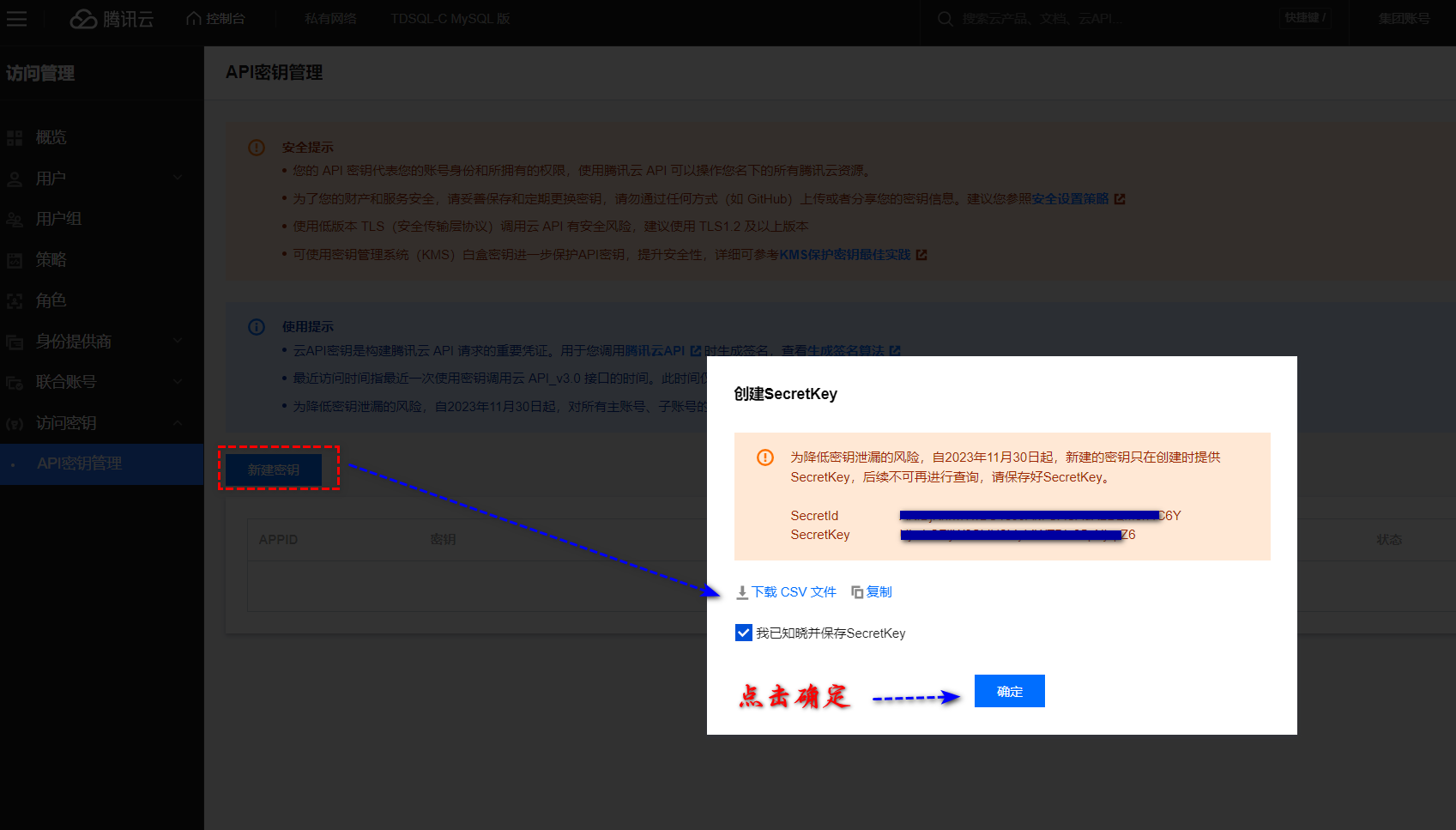
Task: Click the 访问管理 sidebar title
Action: (40, 74)
